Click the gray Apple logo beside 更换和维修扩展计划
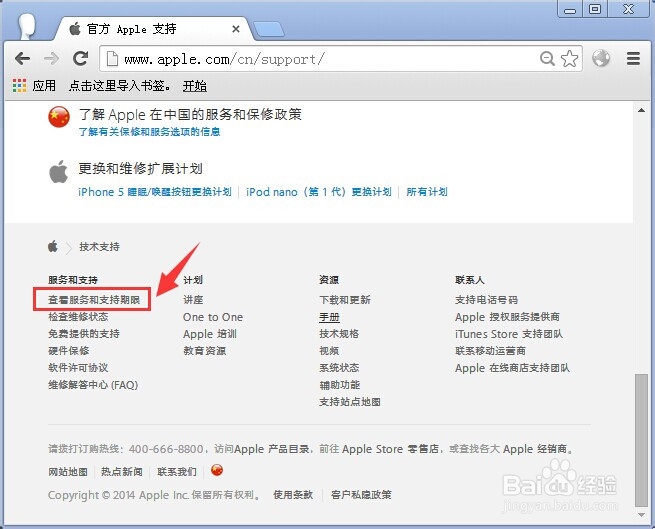Screen dimensions: 655x529 [58, 171]
